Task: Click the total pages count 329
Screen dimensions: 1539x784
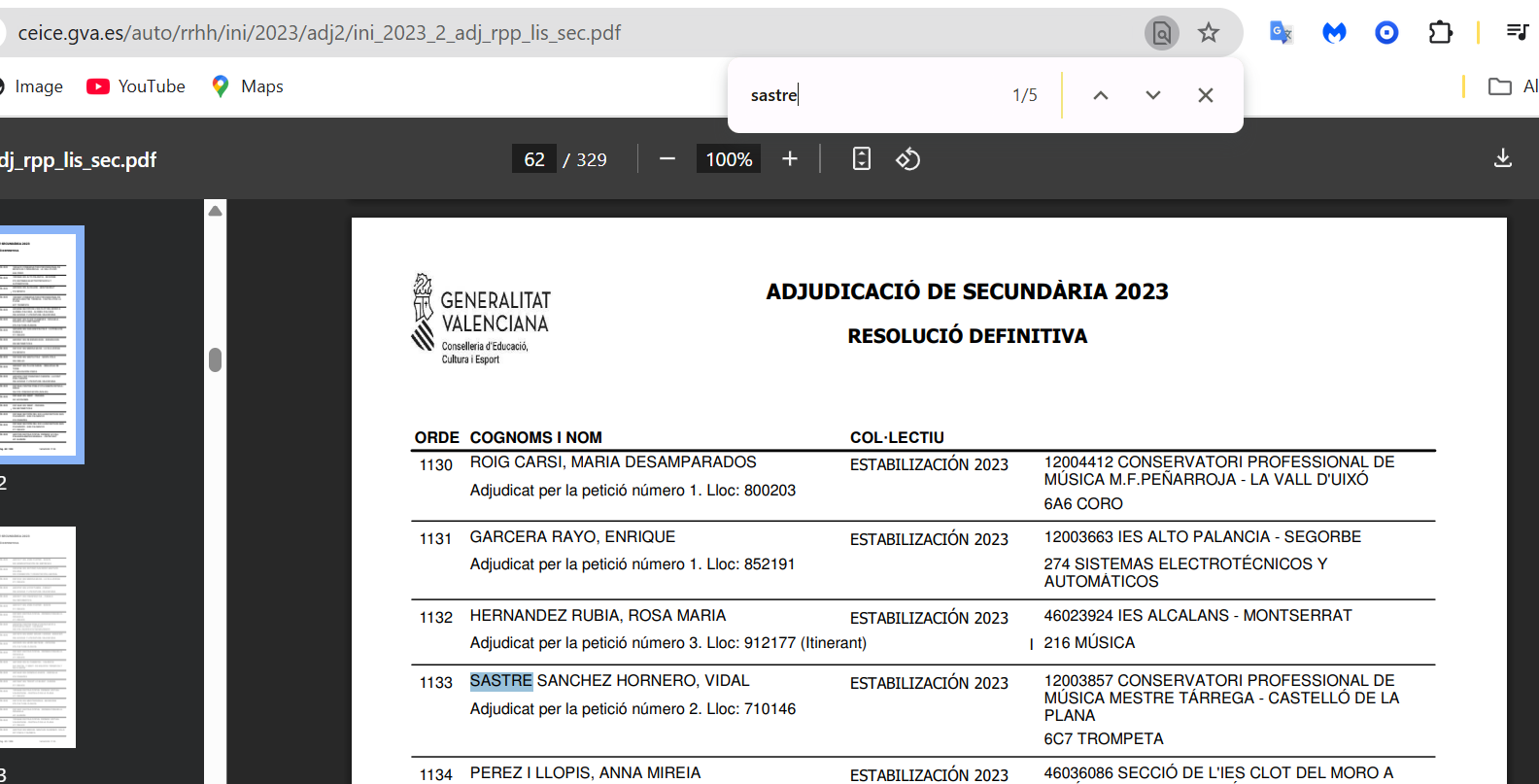Action: pos(592,159)
